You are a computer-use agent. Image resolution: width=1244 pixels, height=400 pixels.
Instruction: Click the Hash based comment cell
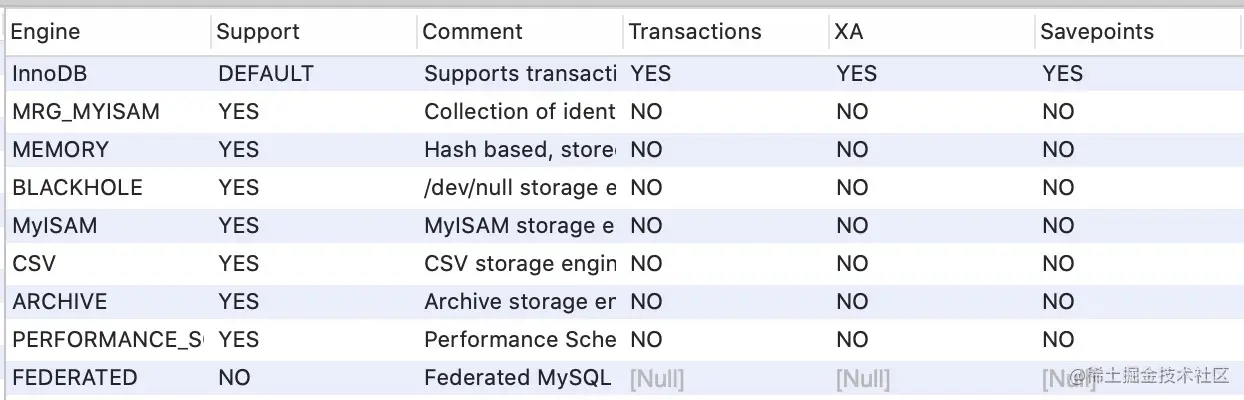pos(520,150)
